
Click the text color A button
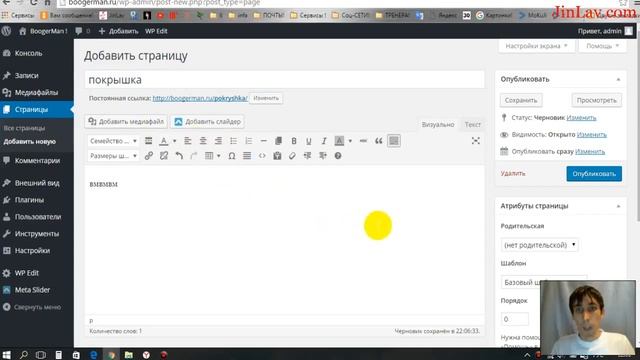(x=163, y=141)
